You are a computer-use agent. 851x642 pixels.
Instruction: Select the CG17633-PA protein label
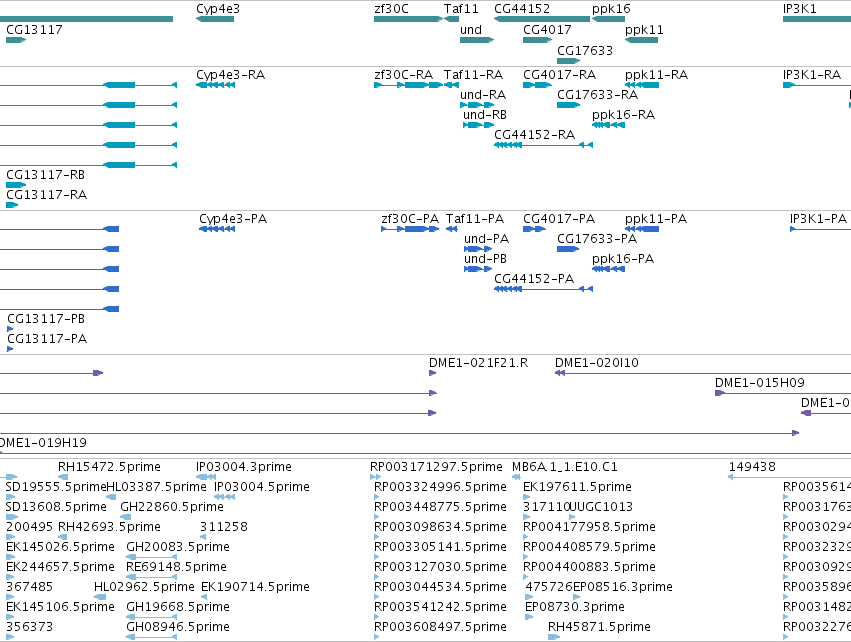pyautogui.click(x=596, y=238)
